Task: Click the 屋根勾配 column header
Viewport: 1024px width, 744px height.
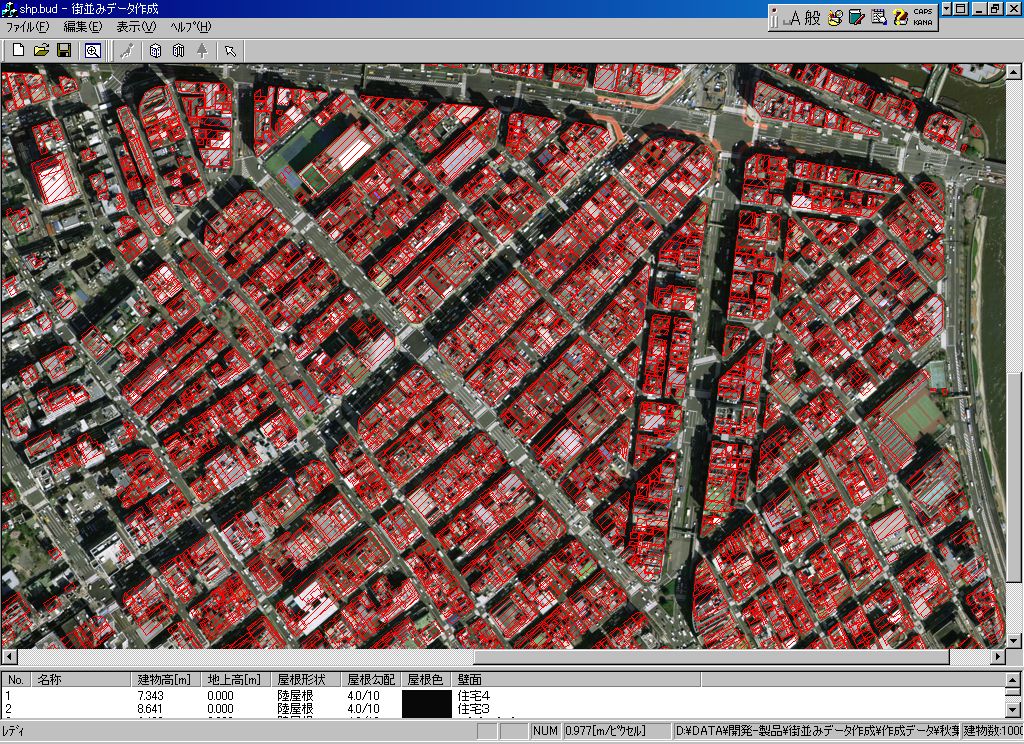Action: click(371, 679)
